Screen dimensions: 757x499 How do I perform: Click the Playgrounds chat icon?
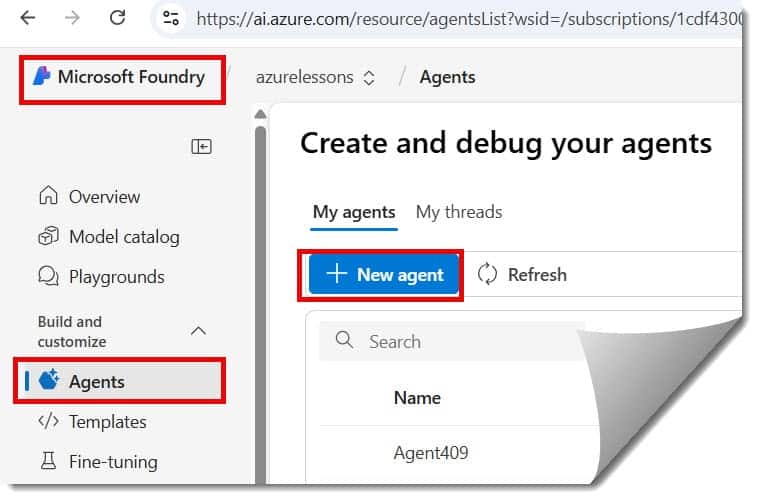click(48, 276)
